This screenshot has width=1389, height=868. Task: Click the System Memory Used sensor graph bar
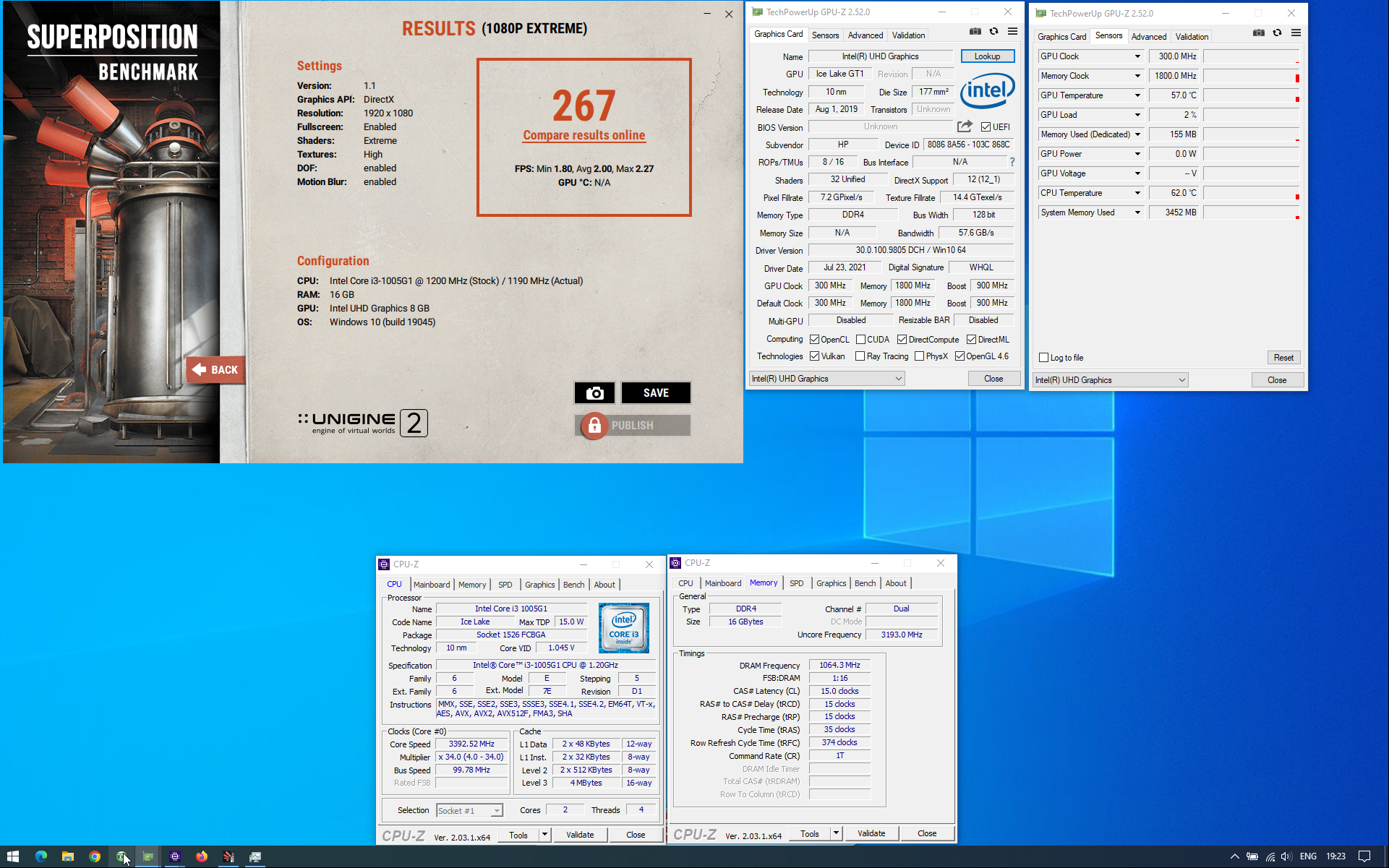point(1252,212)
